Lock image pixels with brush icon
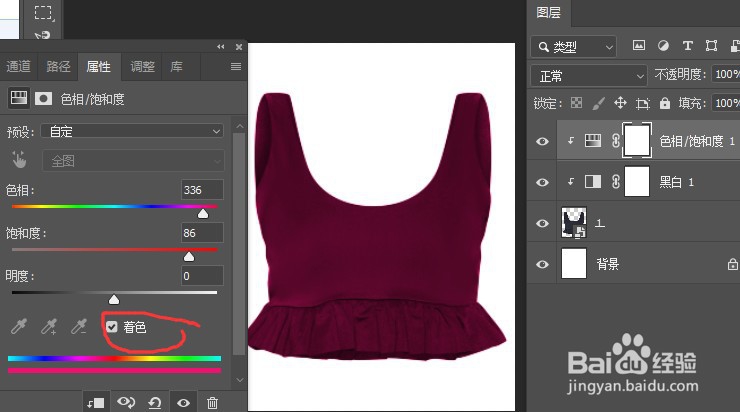 598,103
